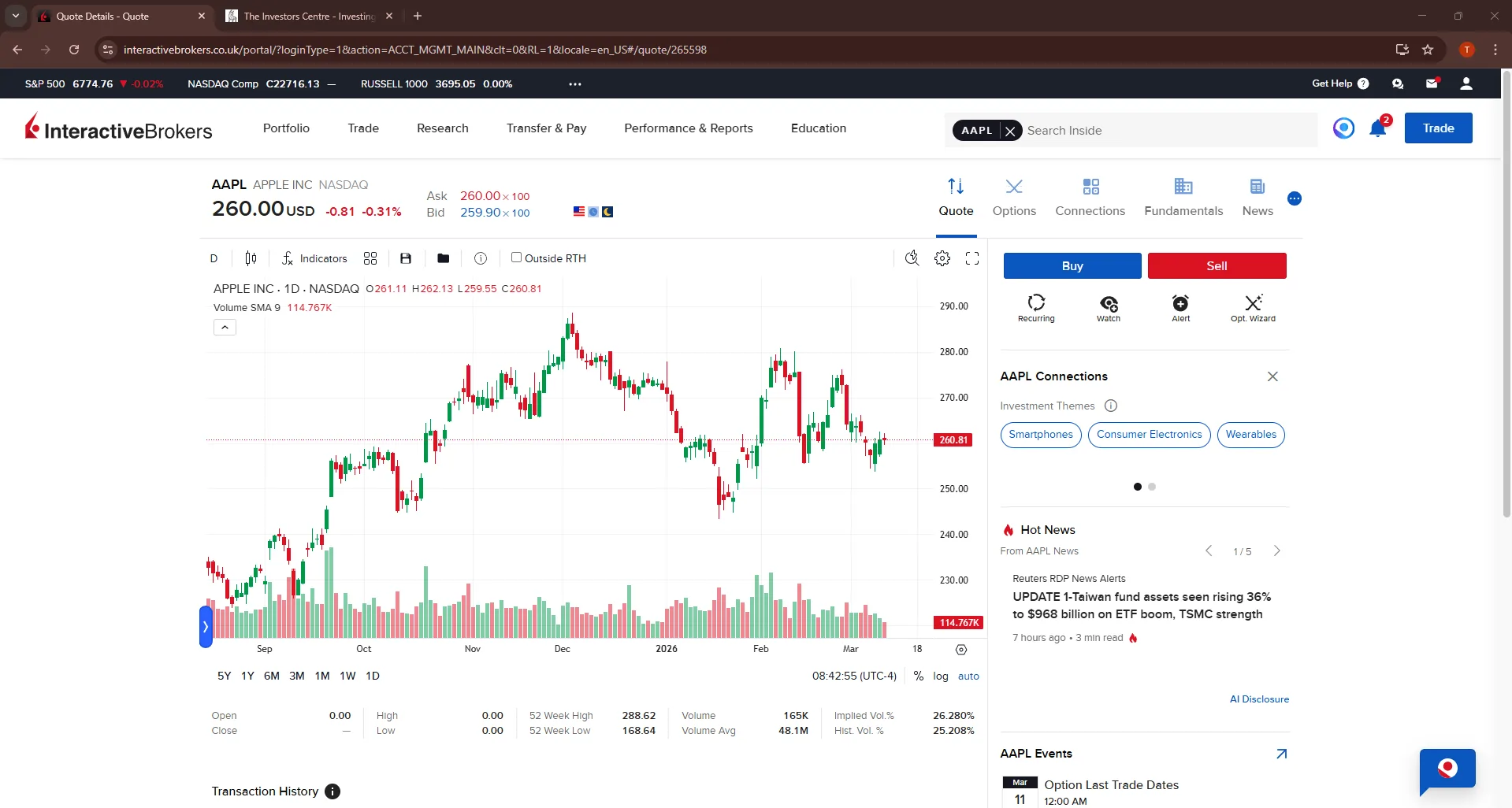Create a price Alert for AAPL
Viewport: 1512px width, 808px height.
pos(1180,308)
